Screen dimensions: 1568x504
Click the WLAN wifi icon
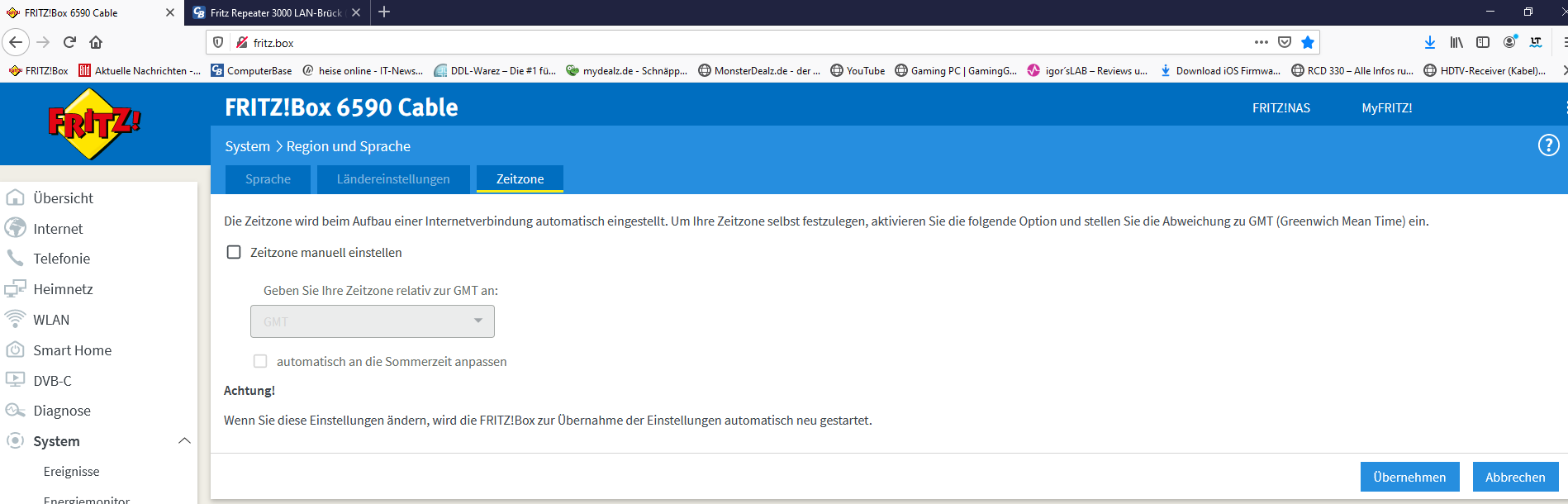[x=15, y=319]
